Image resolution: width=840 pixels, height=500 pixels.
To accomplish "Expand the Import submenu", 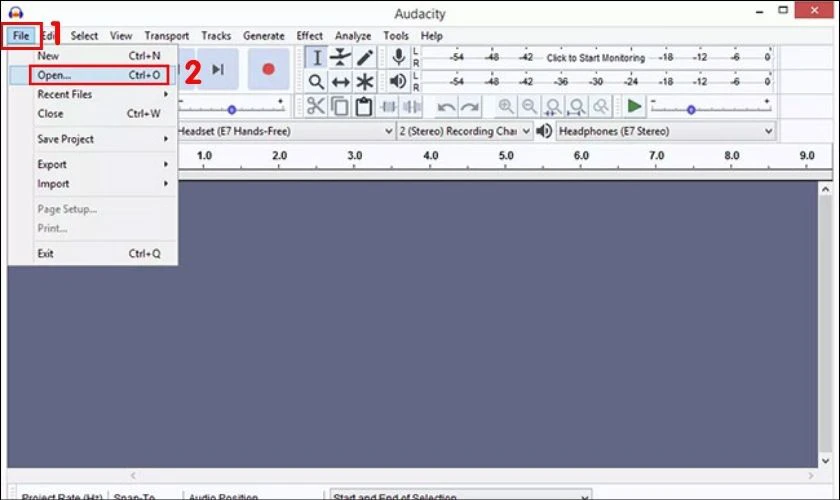I will pos(102,183).
